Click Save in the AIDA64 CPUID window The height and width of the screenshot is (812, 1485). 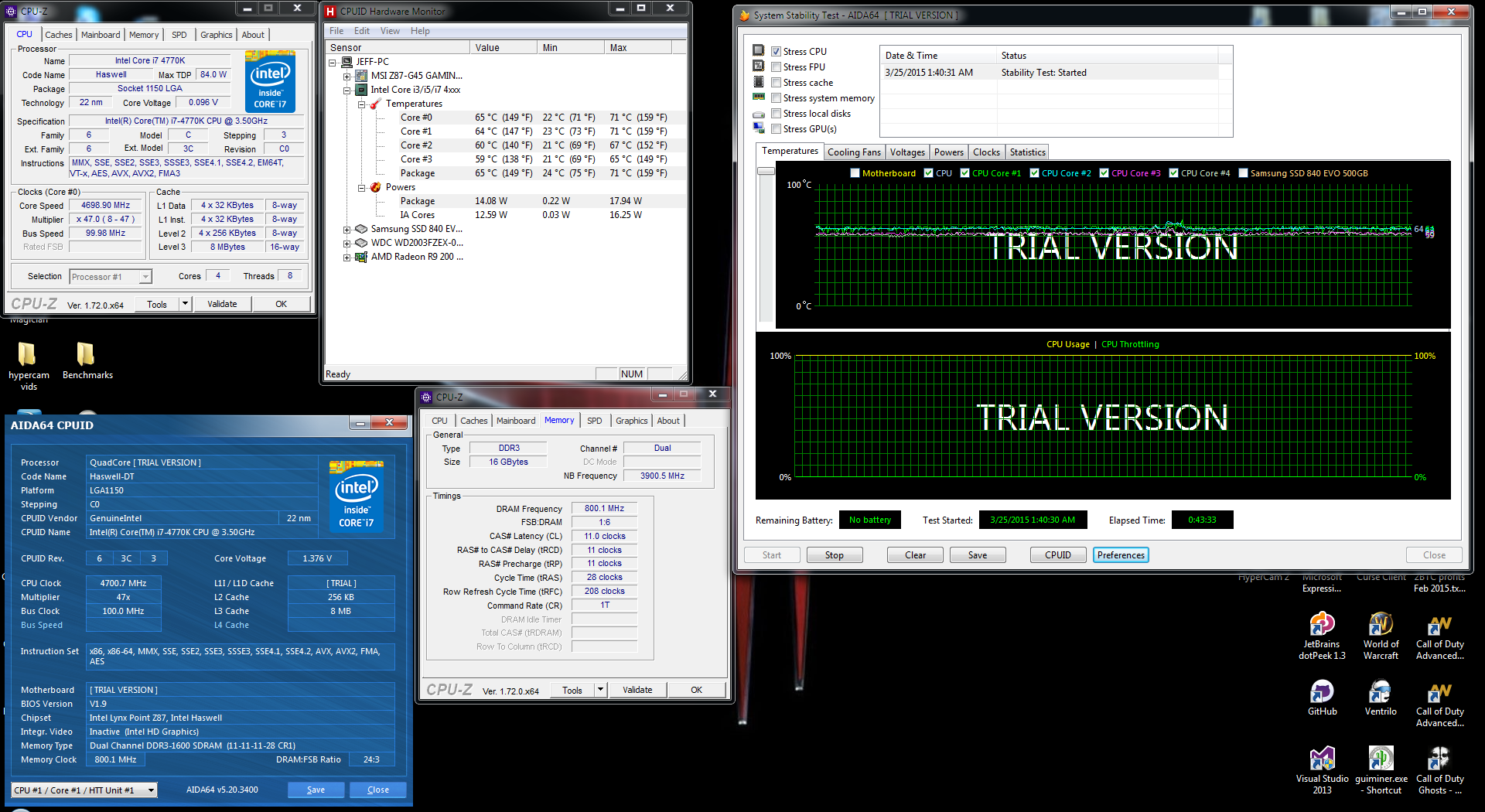coord(316,790)
